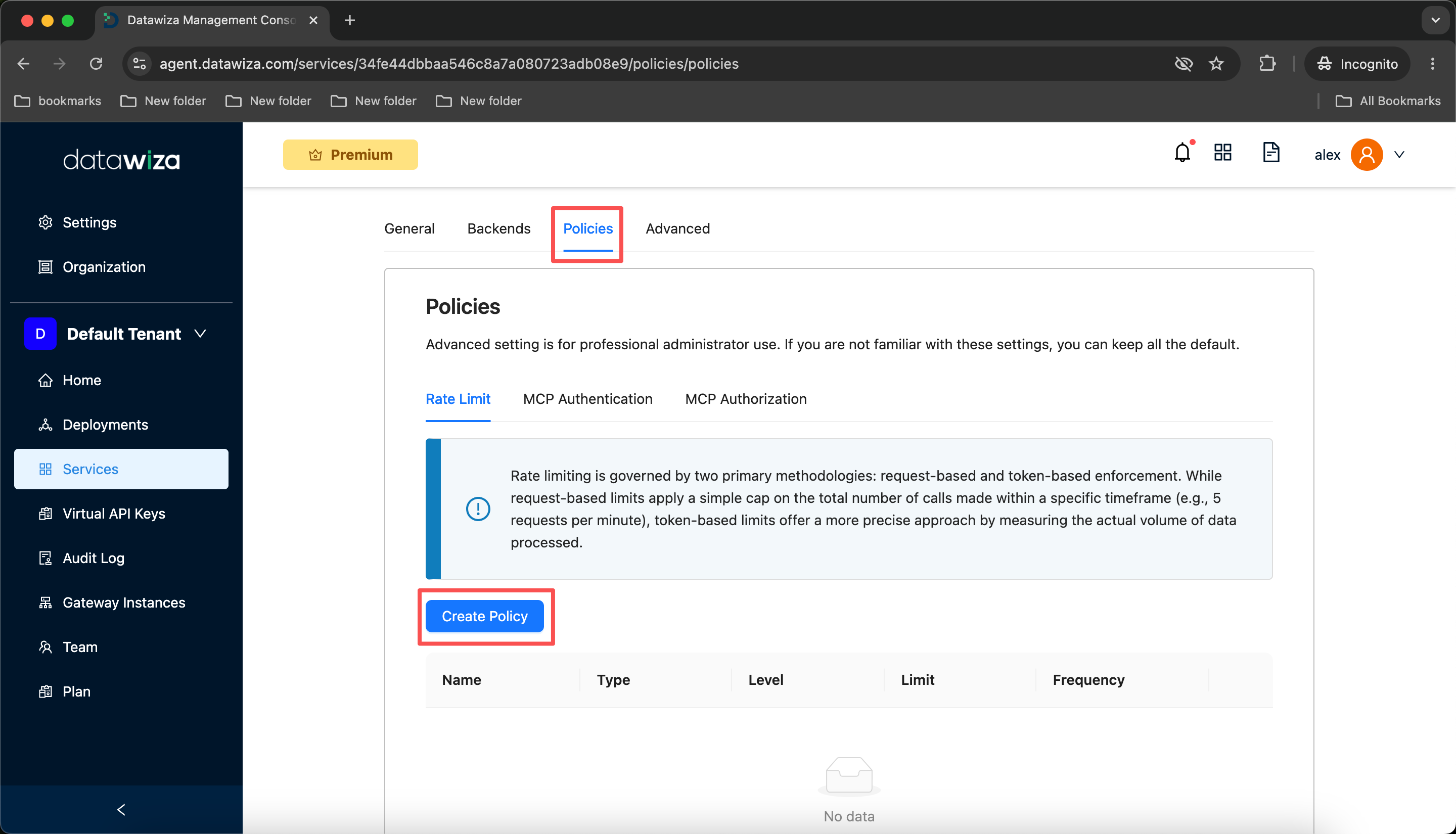Click the Plan icon in sidebar

[x=45, y=691]
